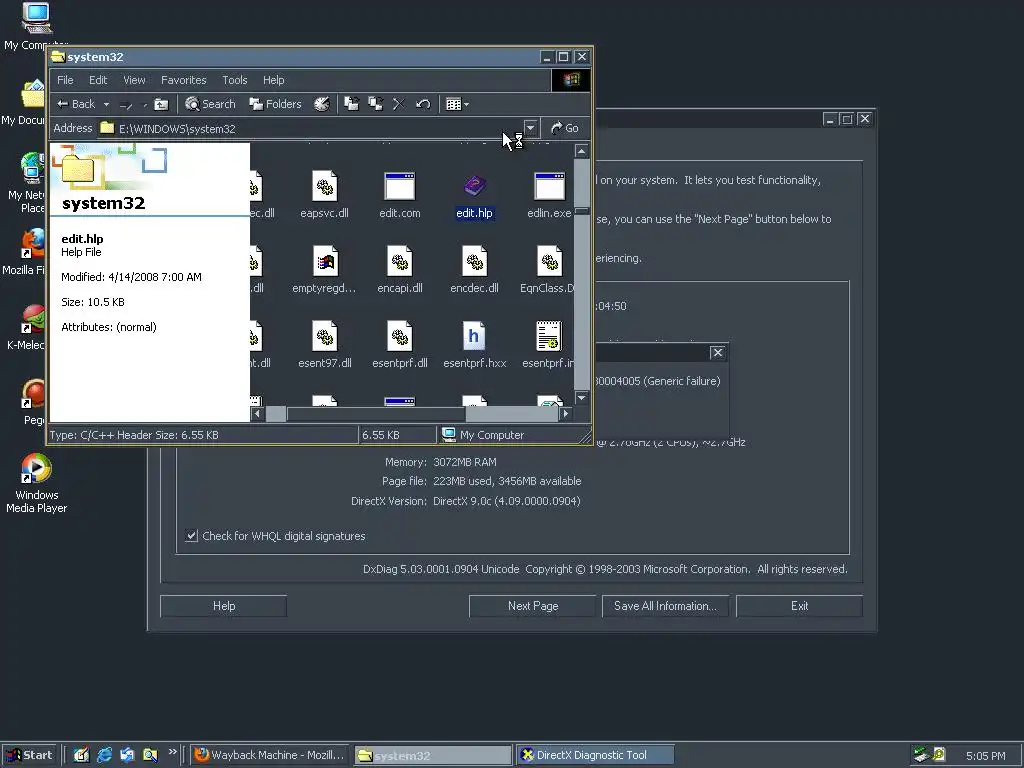Switch to DirectX Diagnostic Tool taskbar button
1024x768 pixels.
[x=595, y=755]
